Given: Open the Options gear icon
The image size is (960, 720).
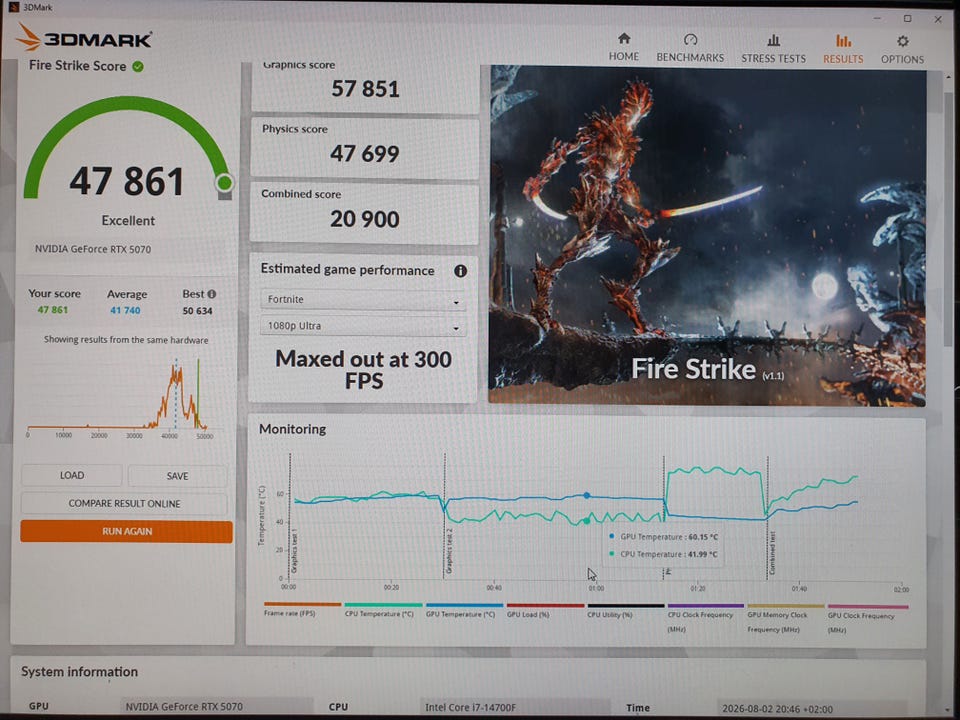Looking at the screenshot, I should point(902,41).
